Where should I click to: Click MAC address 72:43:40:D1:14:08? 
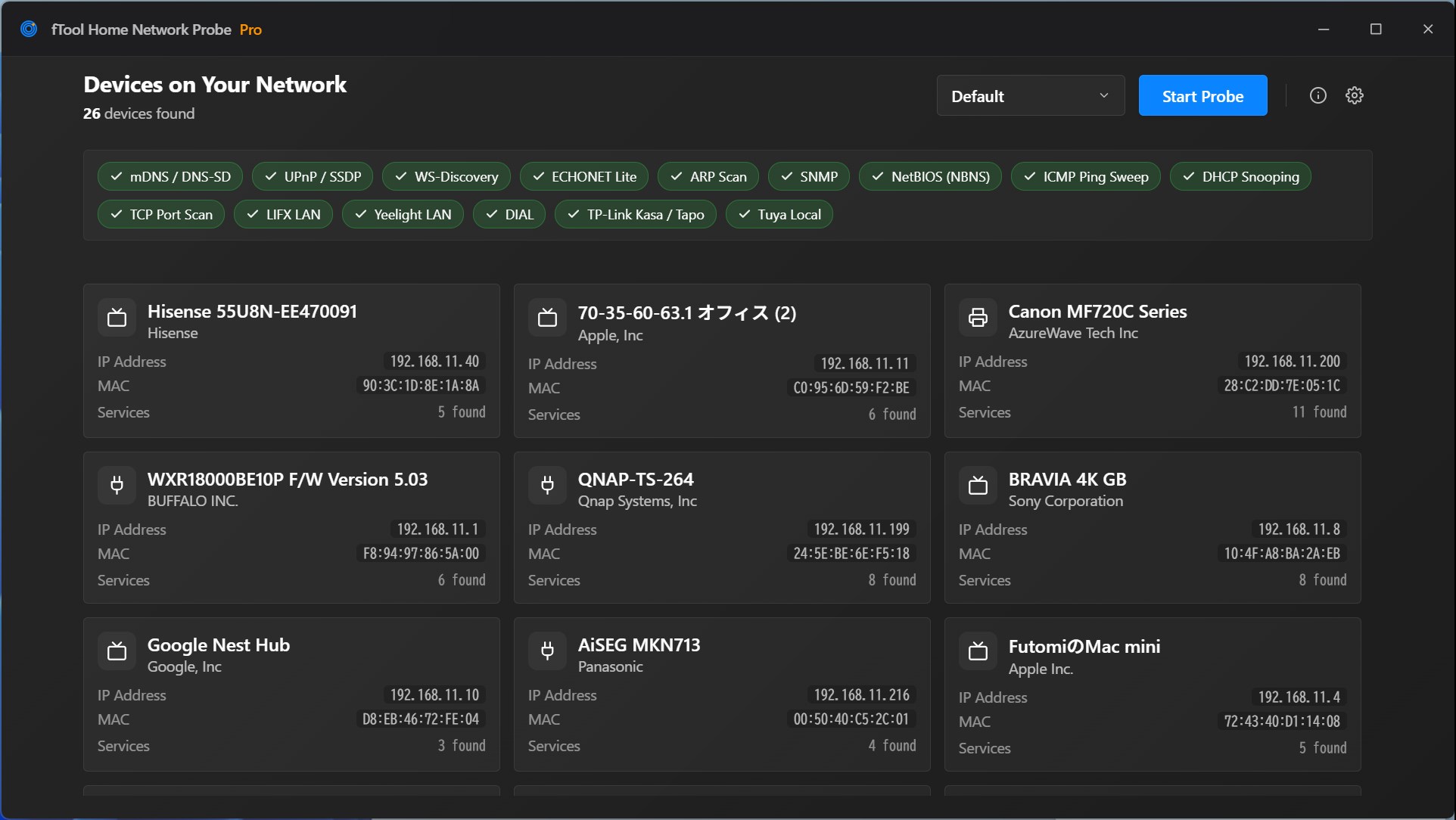1282,721
